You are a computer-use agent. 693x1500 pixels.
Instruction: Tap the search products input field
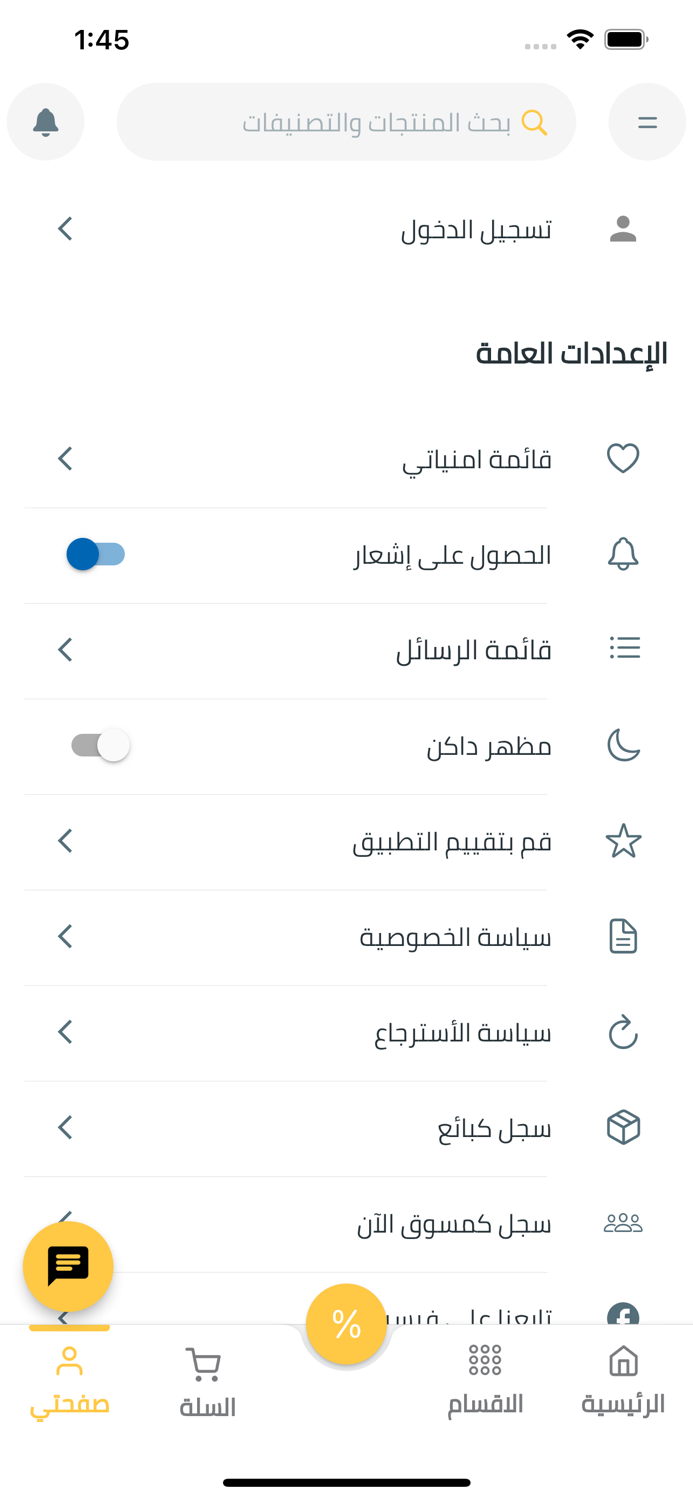(346, 121)
